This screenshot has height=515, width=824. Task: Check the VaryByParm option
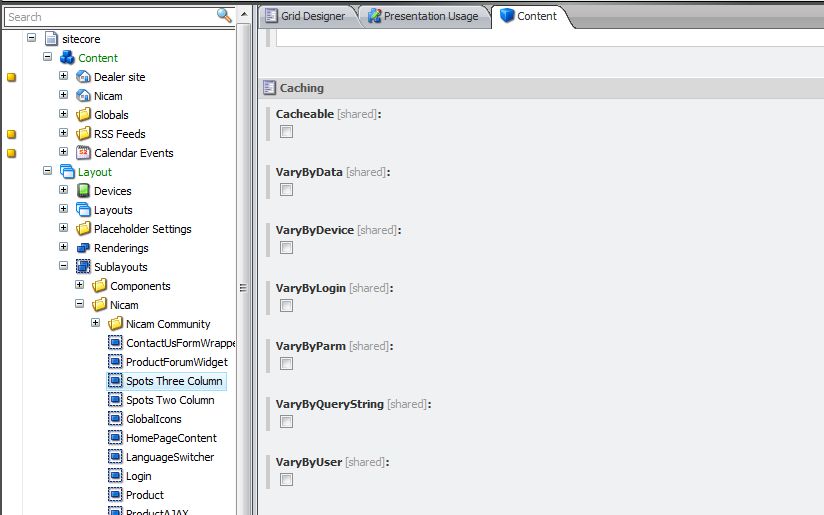[286, 364]
